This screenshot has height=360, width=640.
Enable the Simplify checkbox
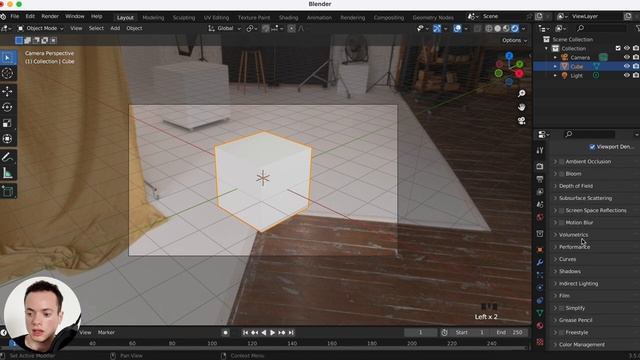[562, 308]
